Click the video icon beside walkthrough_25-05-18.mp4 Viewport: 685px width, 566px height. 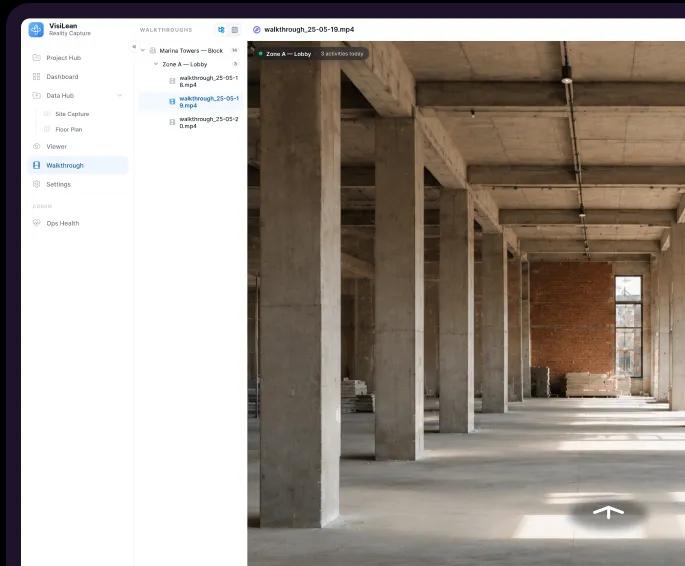coord(172,81)
